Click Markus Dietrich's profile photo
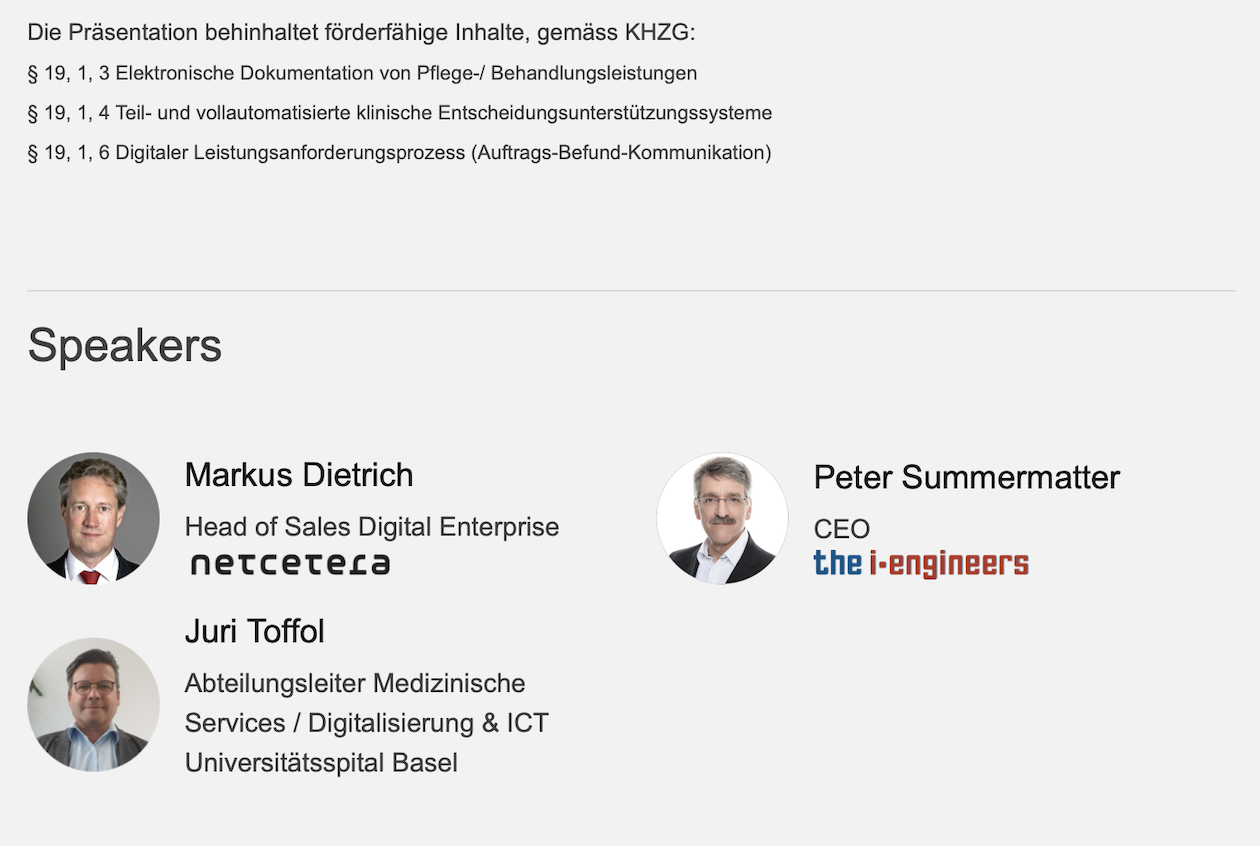Image resolution: width=1260 pixels, height=846 pixels. click(93, 518)
